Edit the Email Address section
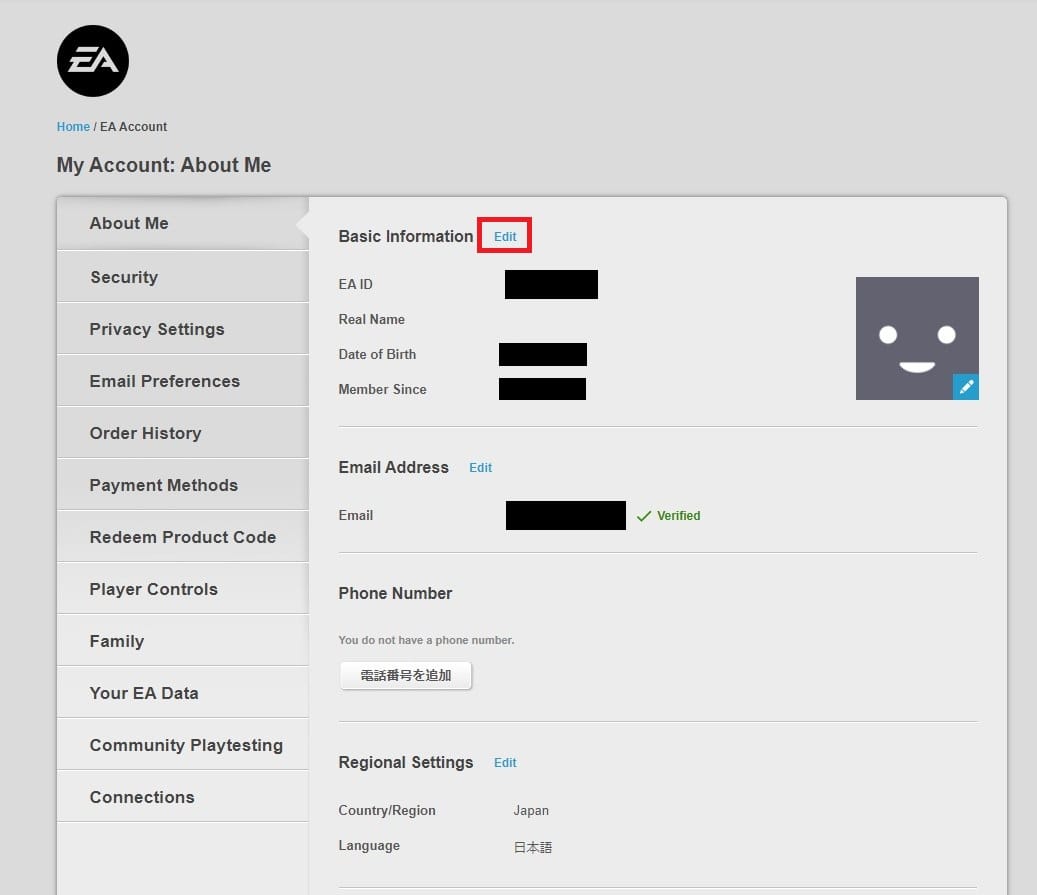1037x895 pixels. (480, 468)
